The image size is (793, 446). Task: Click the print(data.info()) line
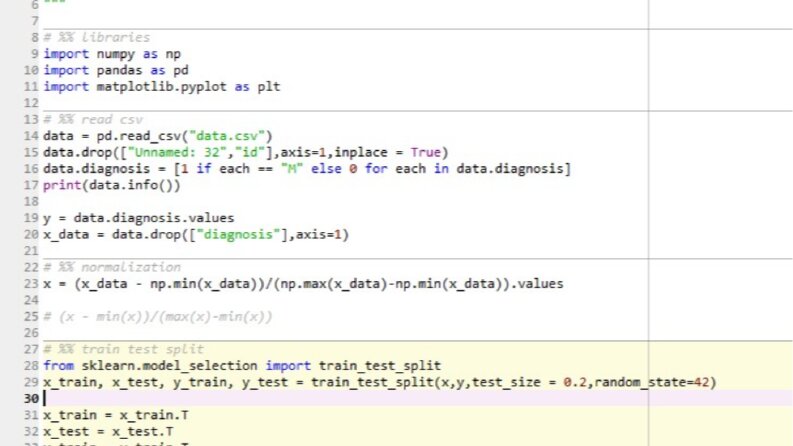pyautogui.click(x=112, y=185)
